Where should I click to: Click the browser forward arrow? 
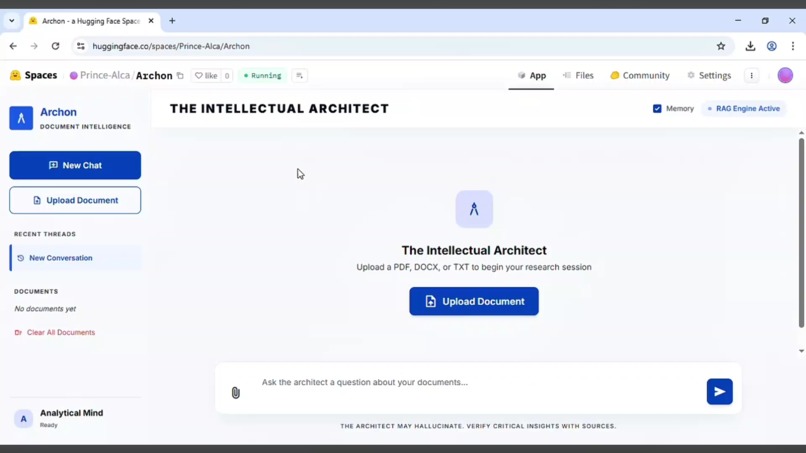pyautogui.click(x=34, y=46)
